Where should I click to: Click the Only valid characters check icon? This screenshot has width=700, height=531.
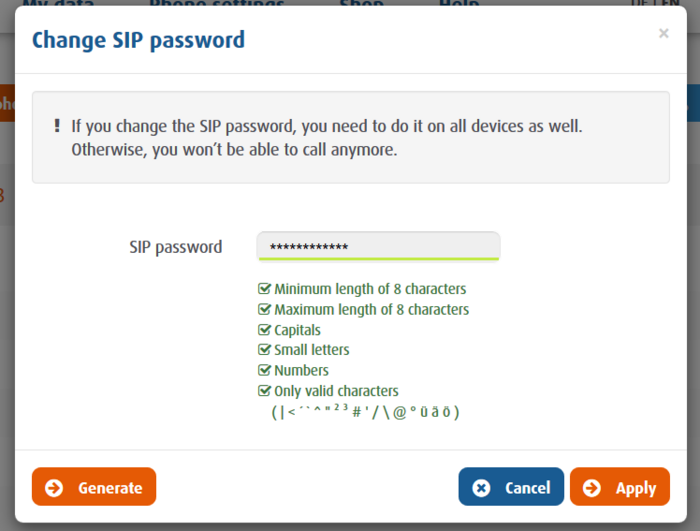(x=264, y=390)
